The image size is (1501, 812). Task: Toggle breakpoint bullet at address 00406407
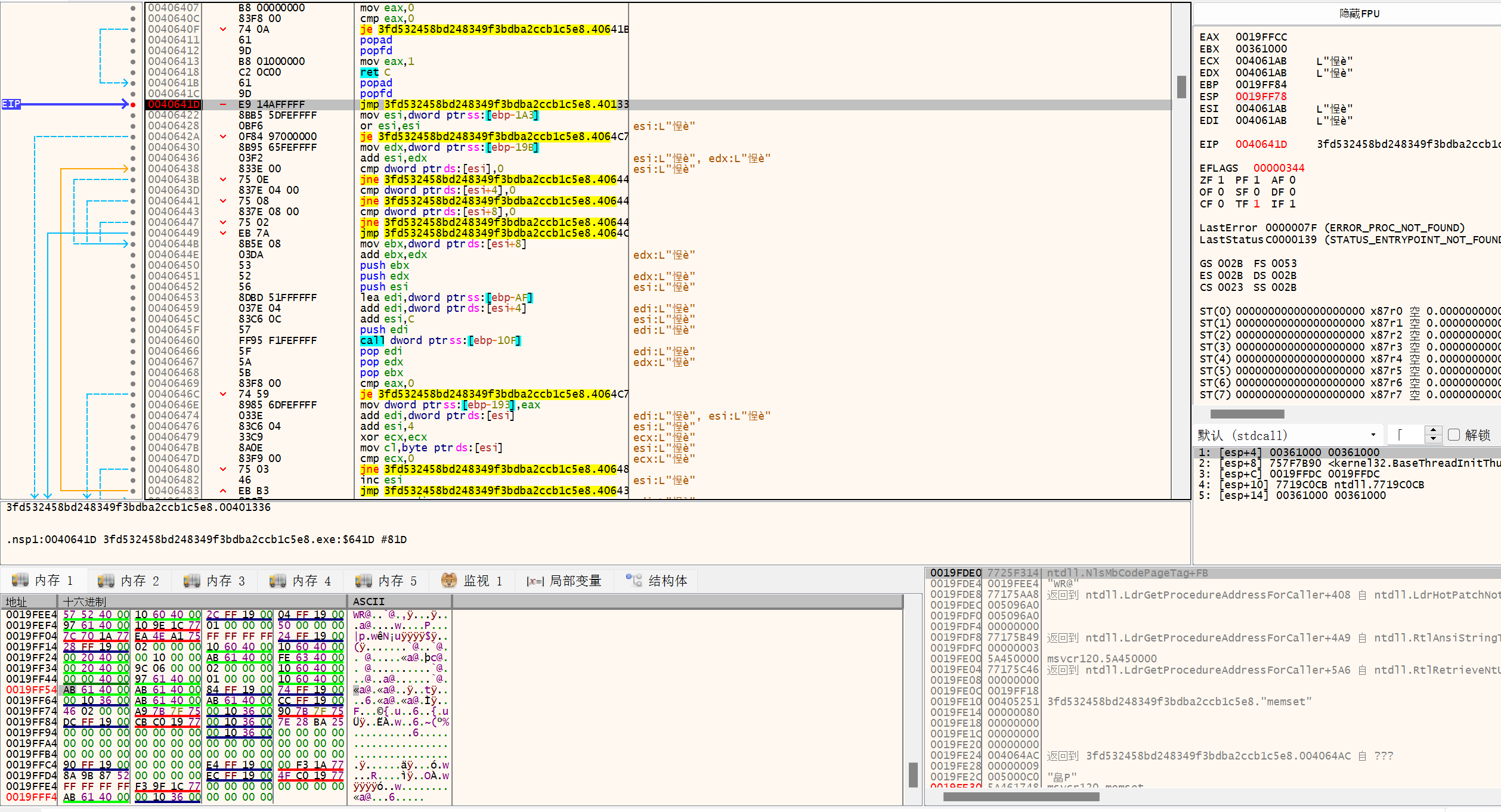133,8
